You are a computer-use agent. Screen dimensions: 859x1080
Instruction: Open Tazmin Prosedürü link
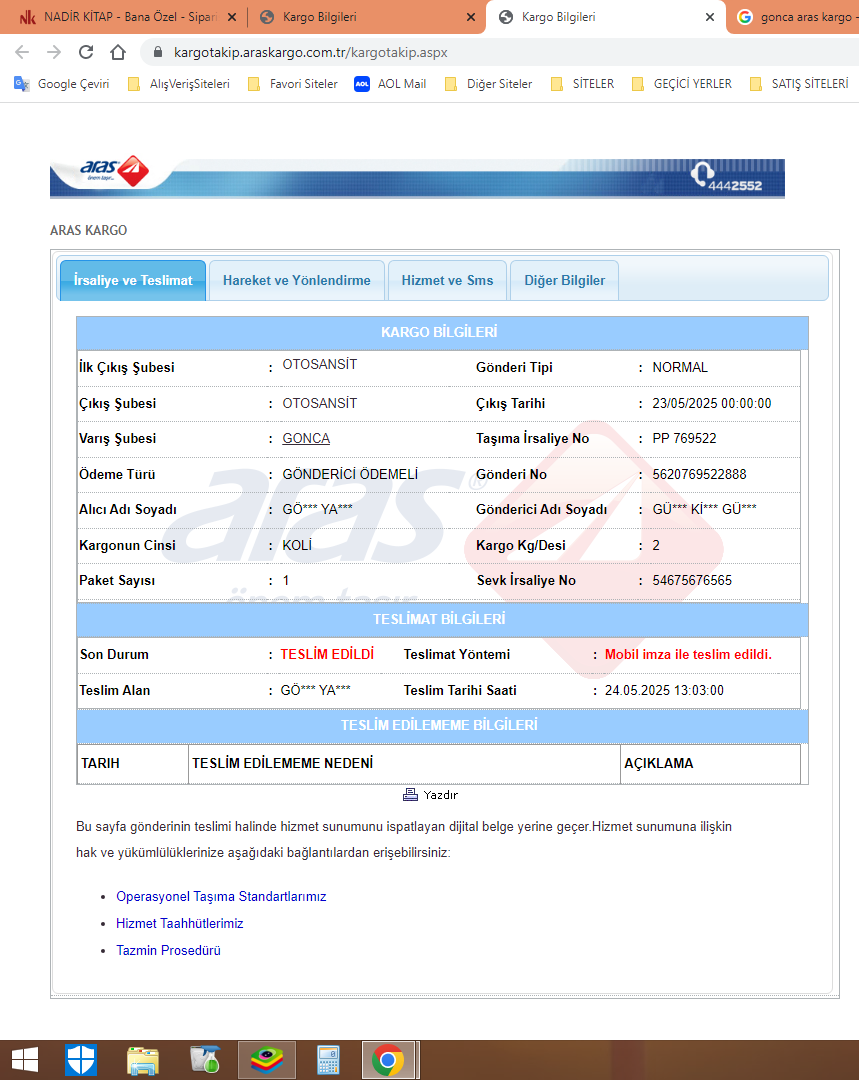coord(168,951)
